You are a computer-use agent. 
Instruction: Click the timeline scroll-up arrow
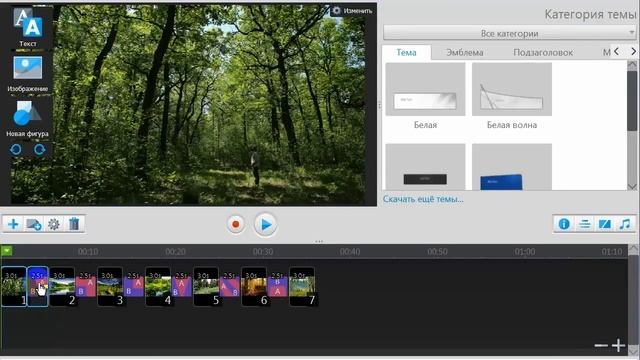tap(633, 249)
